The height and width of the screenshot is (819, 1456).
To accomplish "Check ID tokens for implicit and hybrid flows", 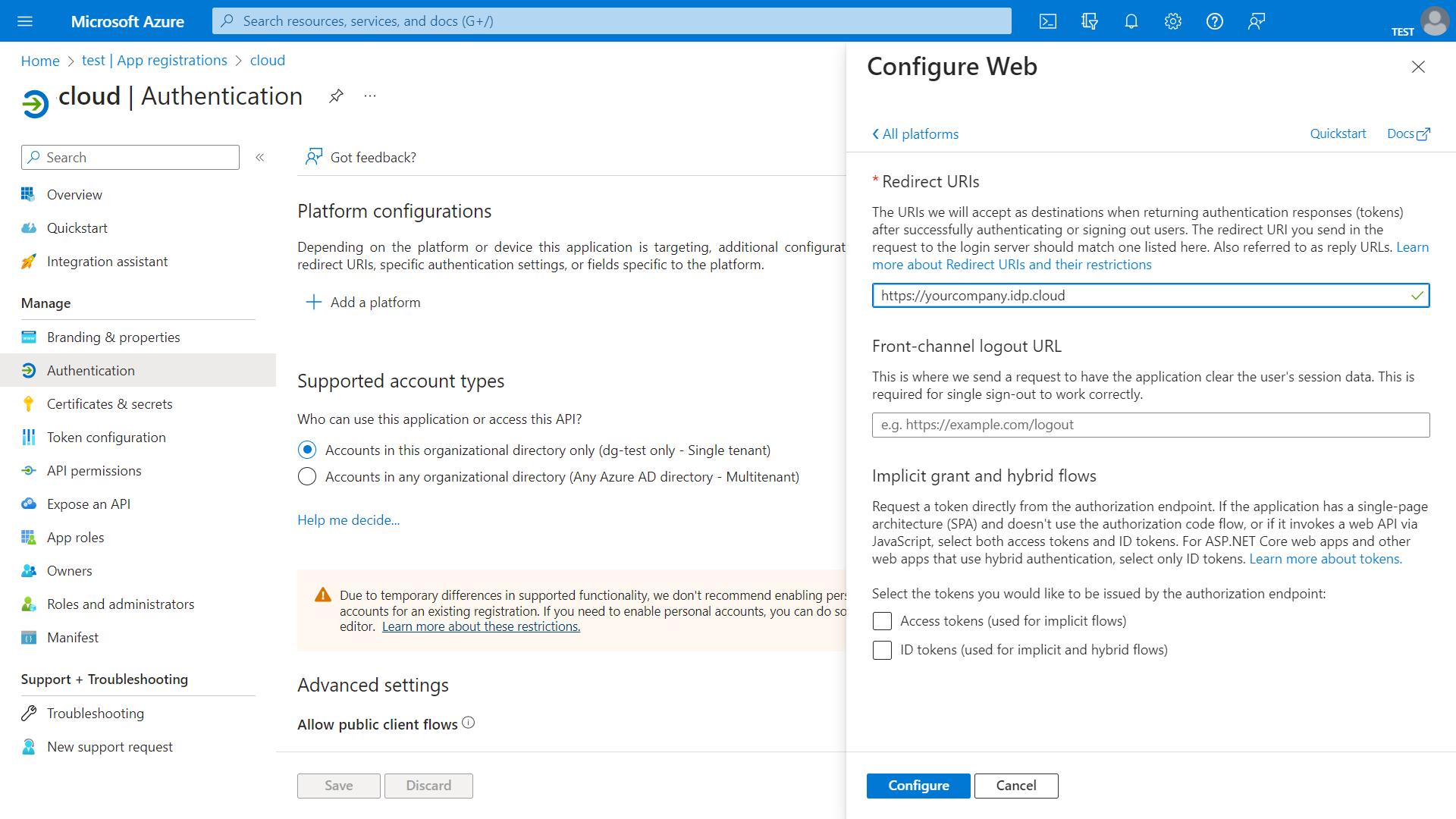I will tap(882, 650).
